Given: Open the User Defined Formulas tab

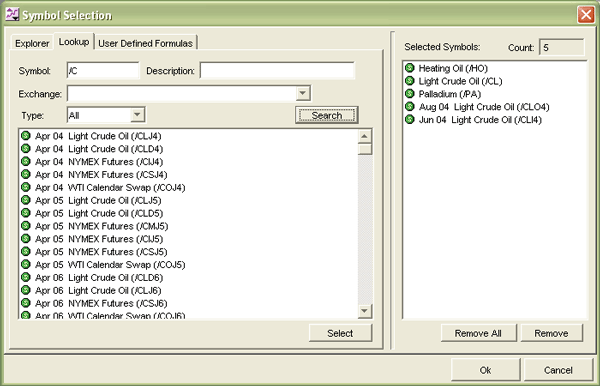Looking at the screenshot, I should click(x=145, y=43).
